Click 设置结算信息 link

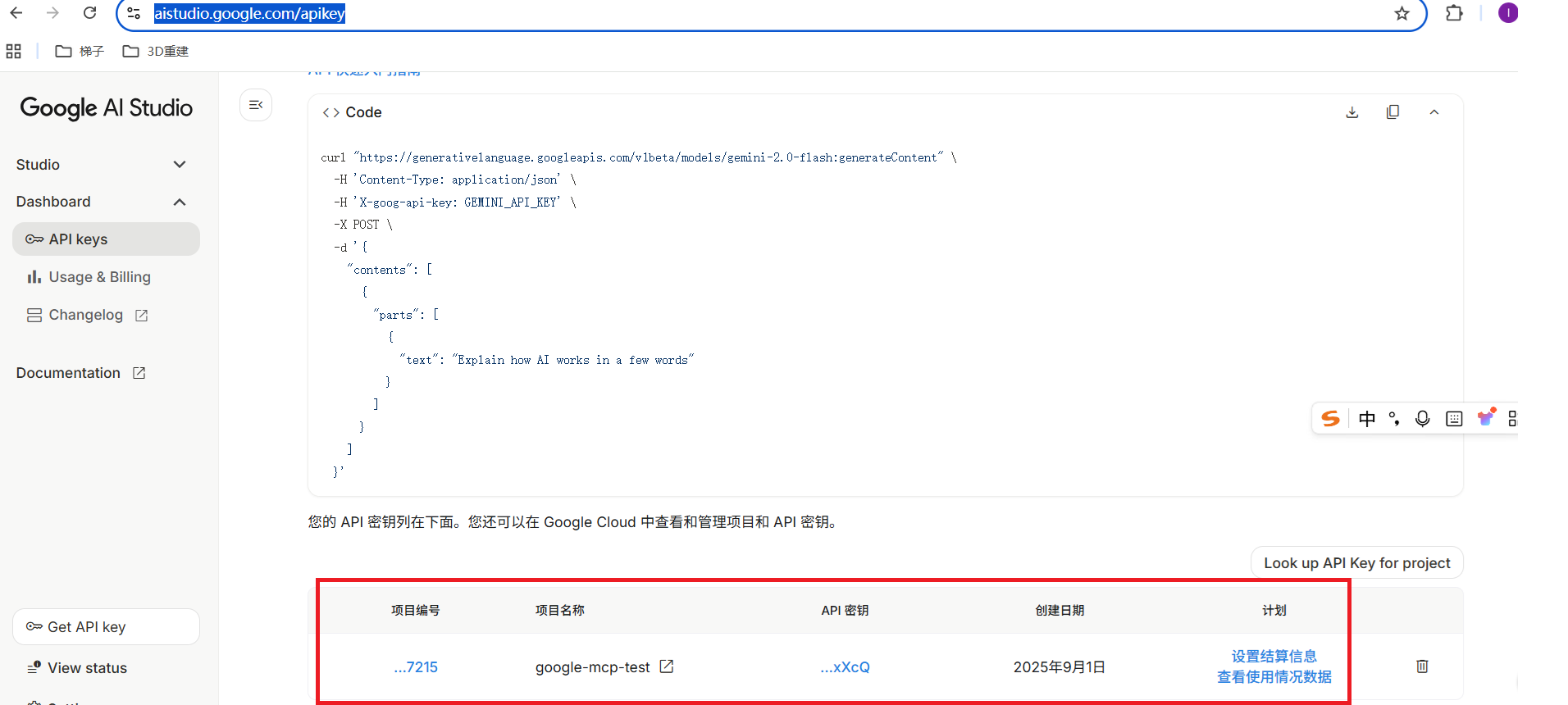(x=1274, y=657)
